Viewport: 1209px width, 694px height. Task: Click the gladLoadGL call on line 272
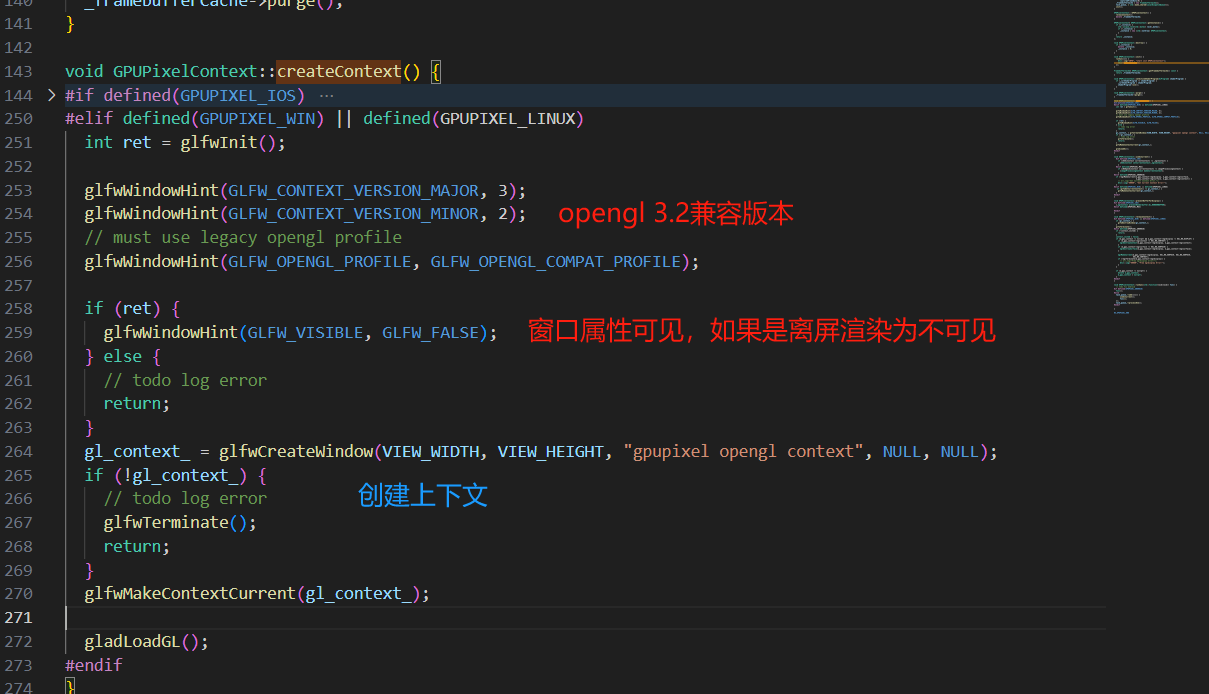pos(132,641)
